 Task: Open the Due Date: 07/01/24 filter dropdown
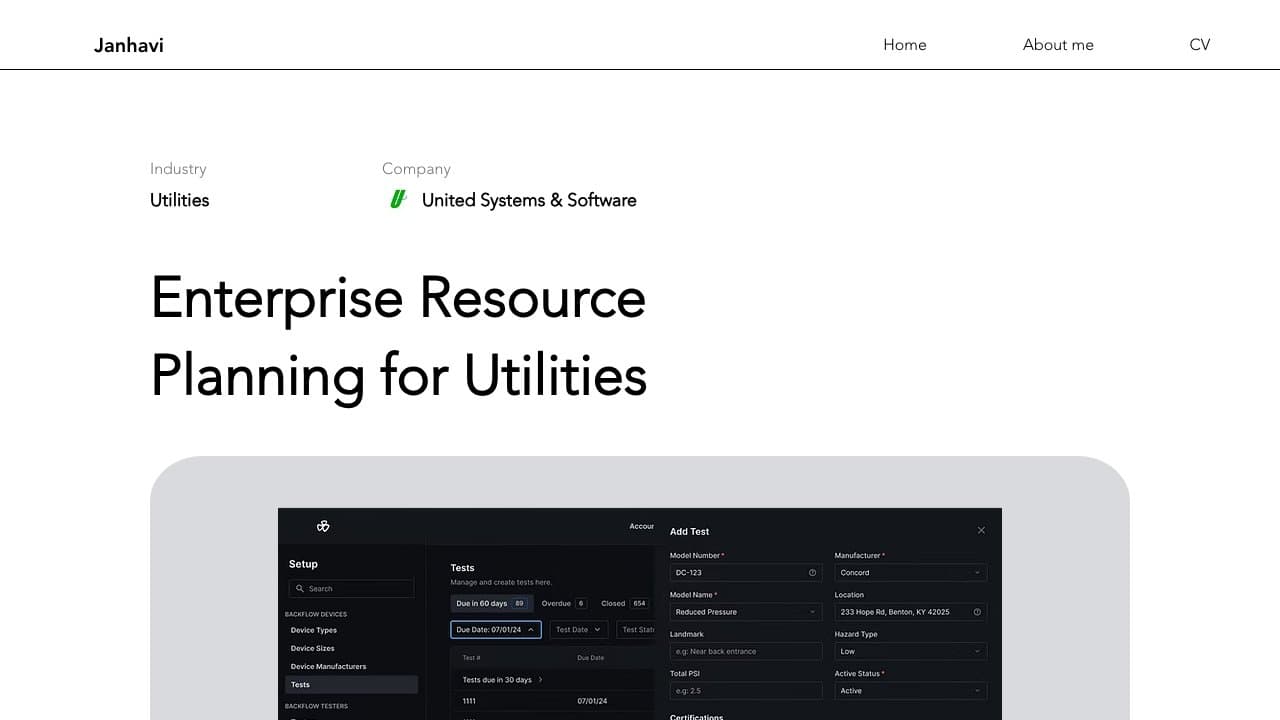click(496, 630)
